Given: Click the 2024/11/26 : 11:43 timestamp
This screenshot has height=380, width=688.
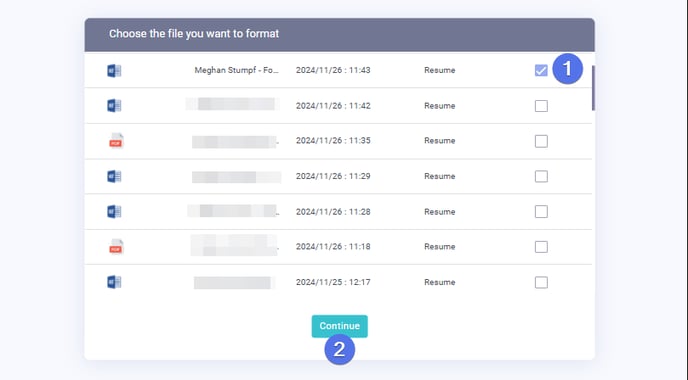Looking at the screenshot, I should [333, 70].
